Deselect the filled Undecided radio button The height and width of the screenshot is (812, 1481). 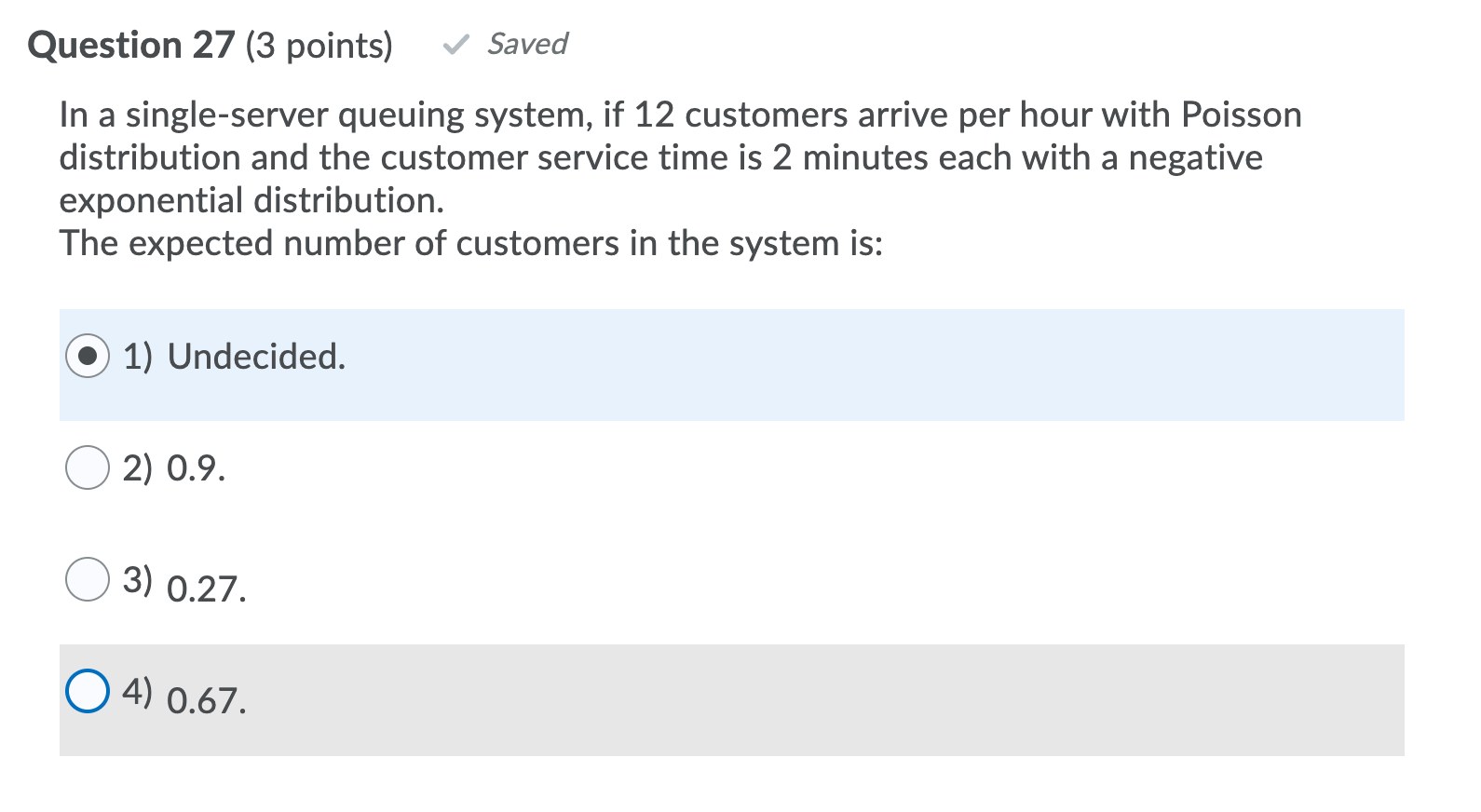(x=87, y=356)
